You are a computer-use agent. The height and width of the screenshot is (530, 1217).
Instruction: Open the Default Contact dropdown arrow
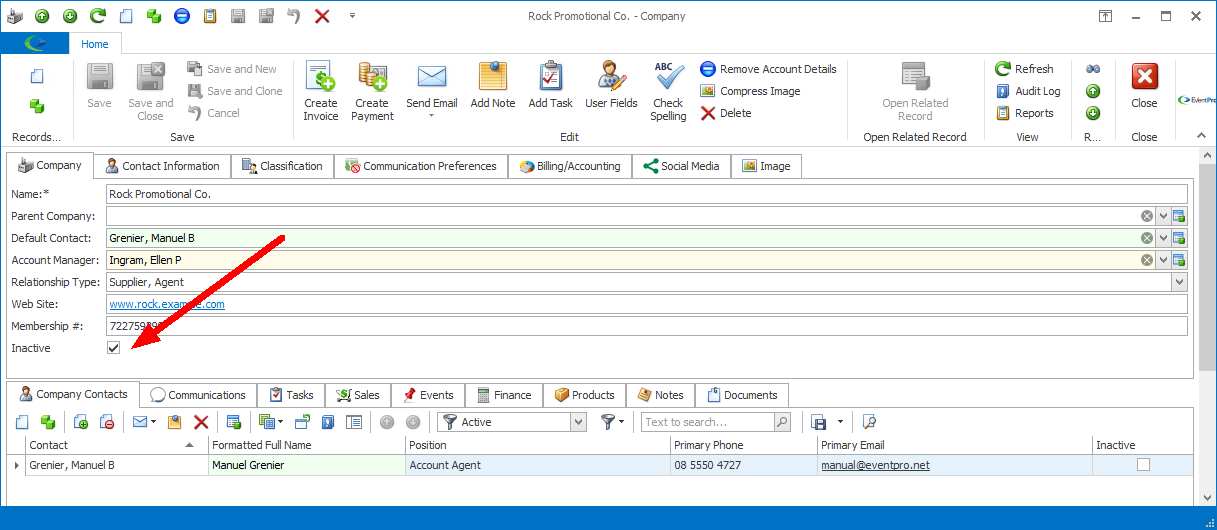tap(1163, 238)
